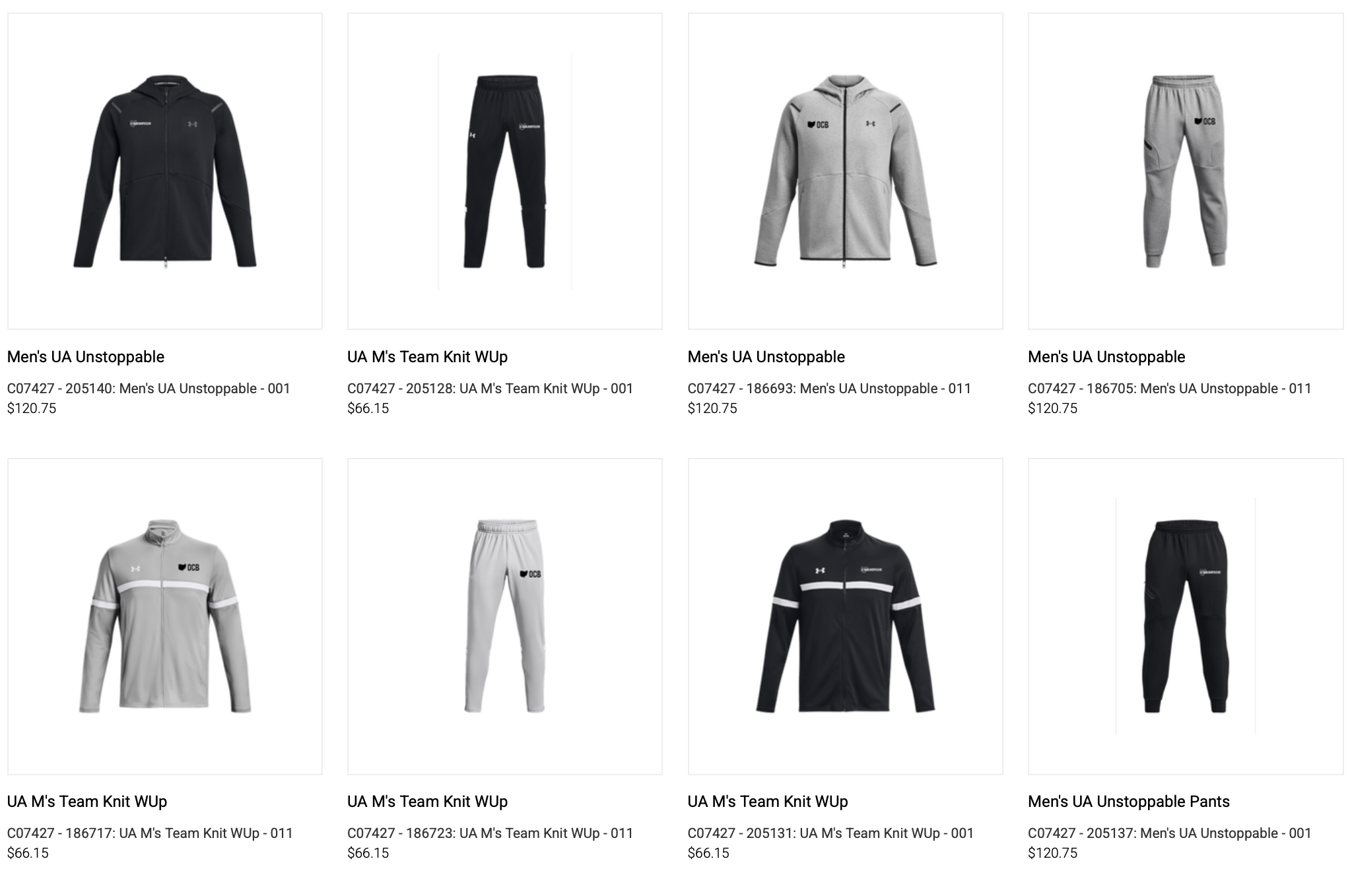Click the $120.75 price under item 186693
The image size is (1352, 896).
(712, 408)
